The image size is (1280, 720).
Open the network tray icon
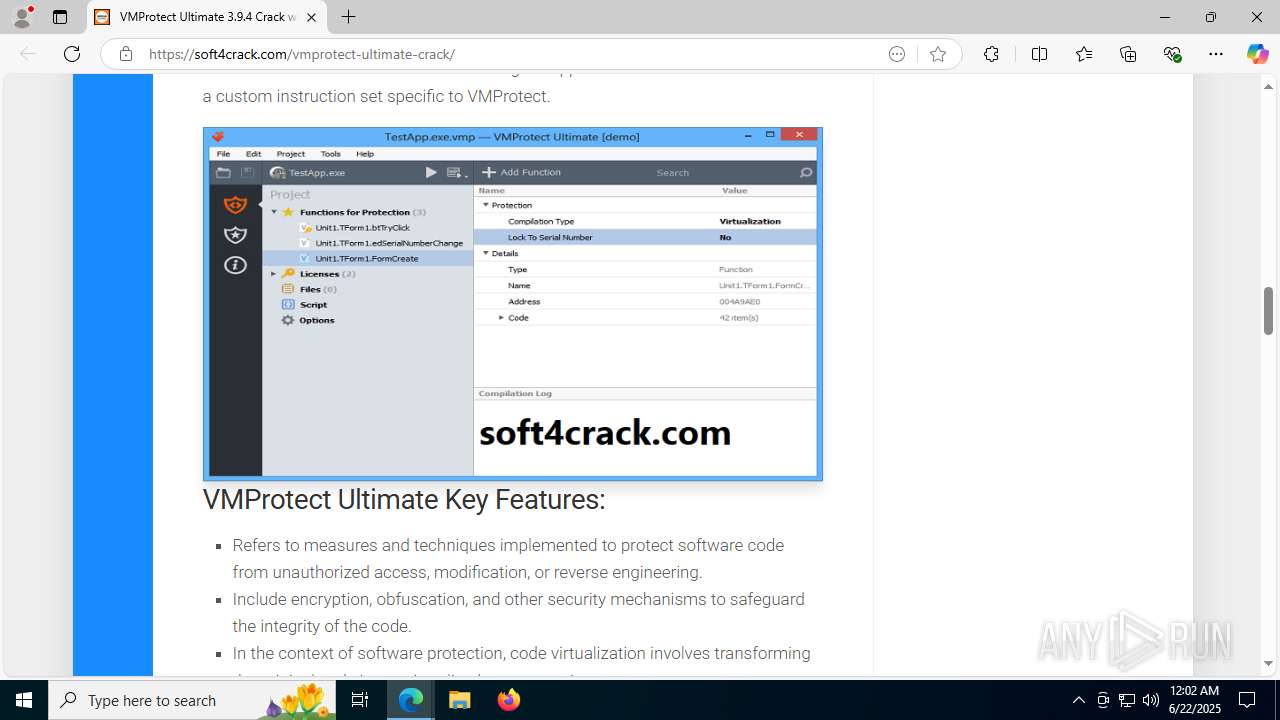pos(1127,700)
